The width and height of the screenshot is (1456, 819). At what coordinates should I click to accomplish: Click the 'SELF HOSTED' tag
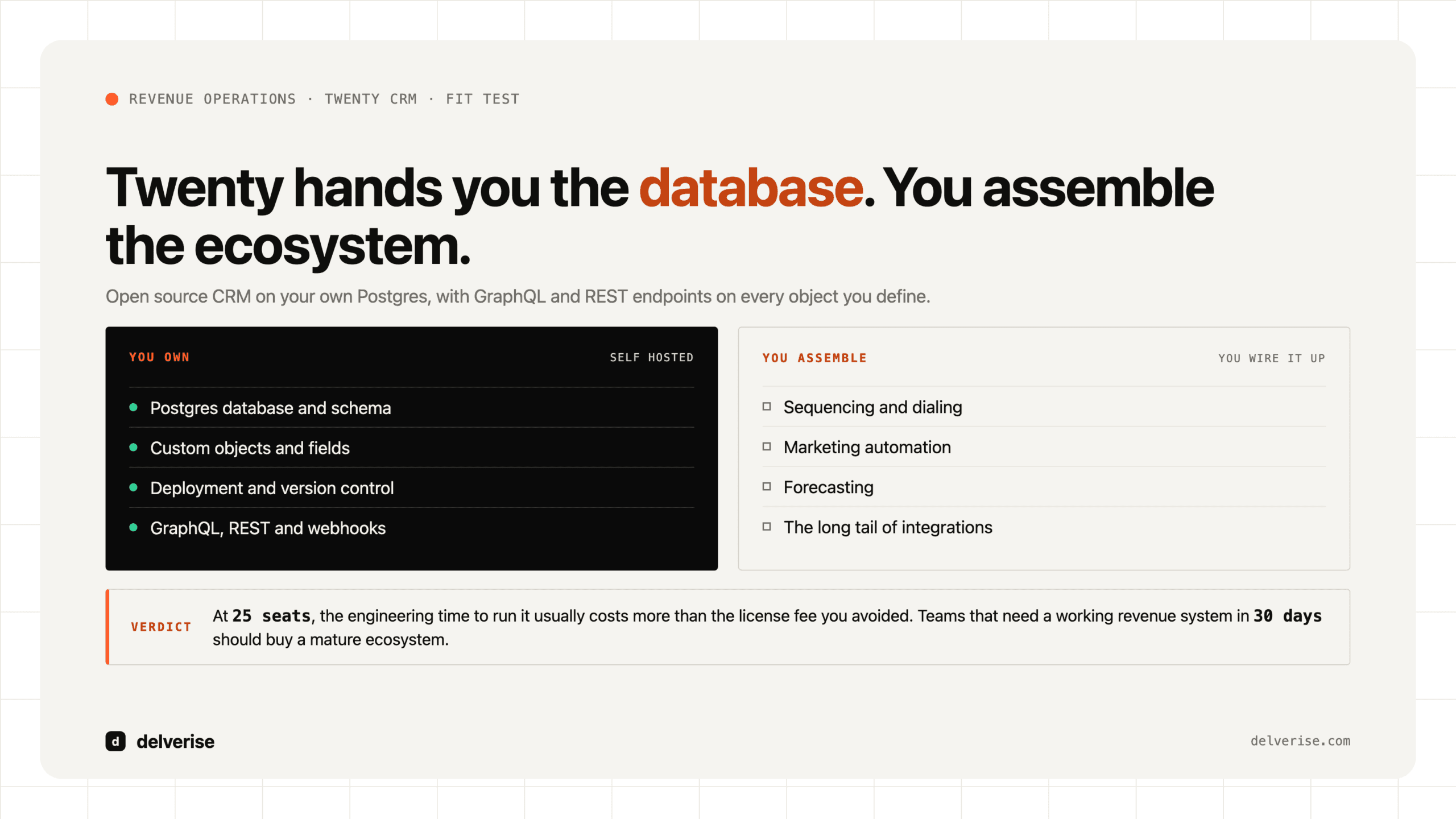point(652,358)
